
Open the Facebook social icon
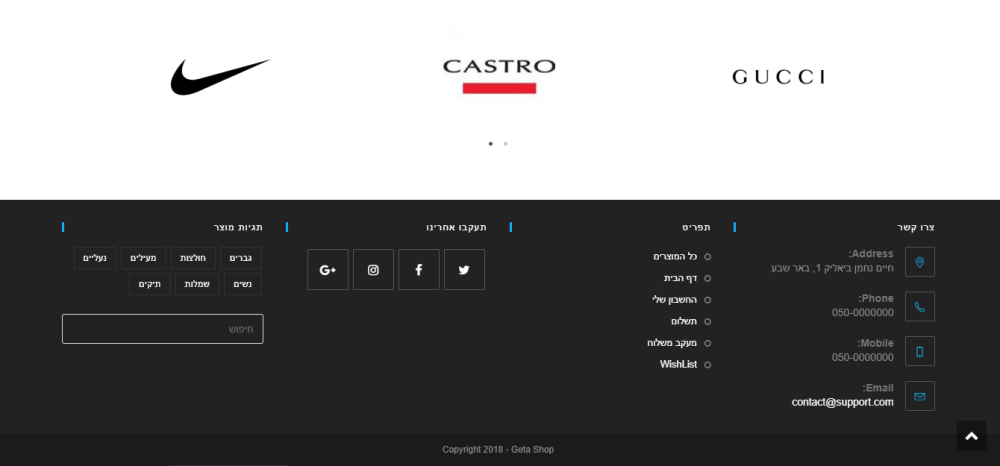click(419, 270)
